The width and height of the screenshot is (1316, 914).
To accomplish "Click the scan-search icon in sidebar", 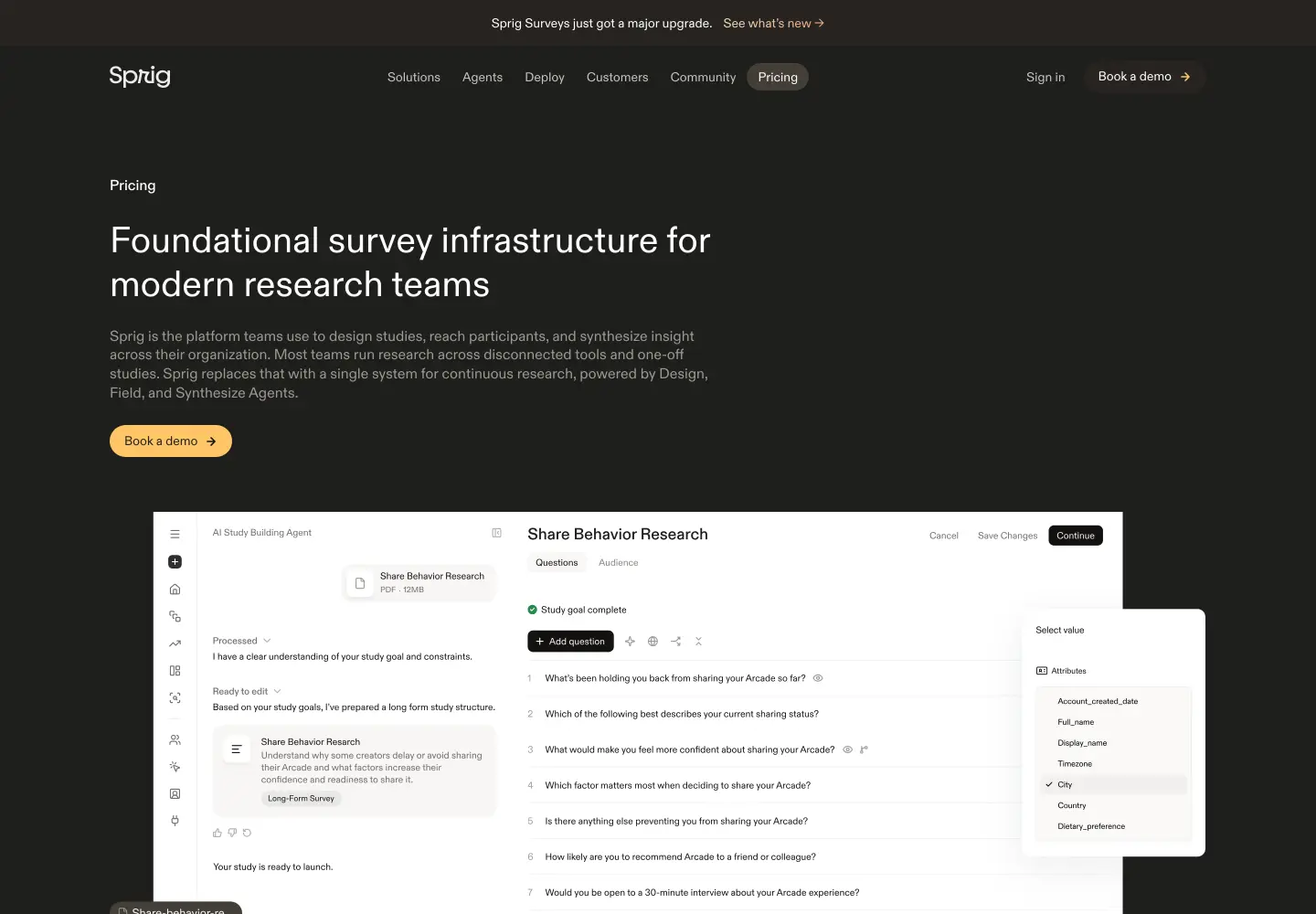I will pyautogui.click(x=175, y=698).
